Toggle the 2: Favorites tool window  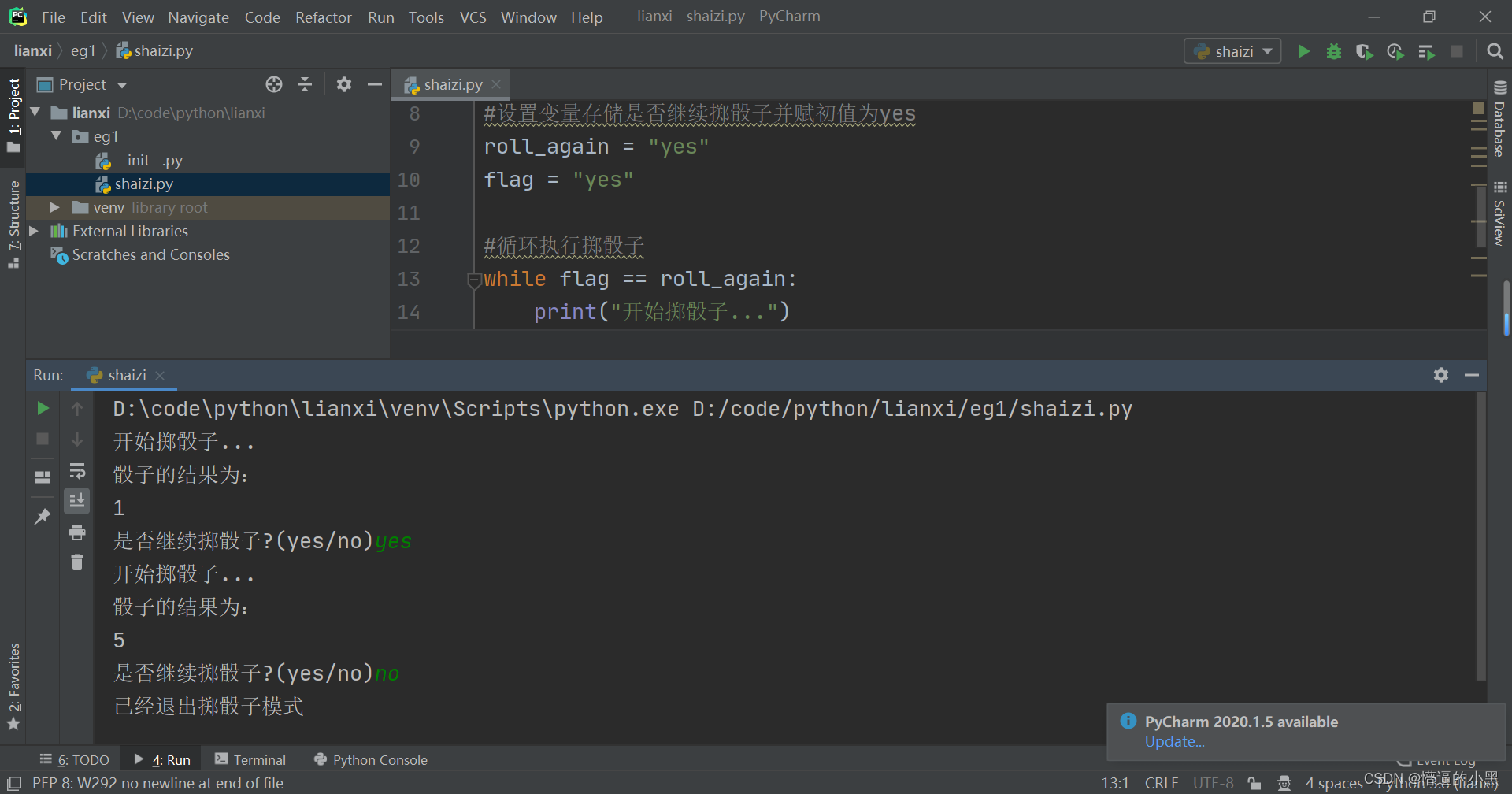[x=13, y=687]
